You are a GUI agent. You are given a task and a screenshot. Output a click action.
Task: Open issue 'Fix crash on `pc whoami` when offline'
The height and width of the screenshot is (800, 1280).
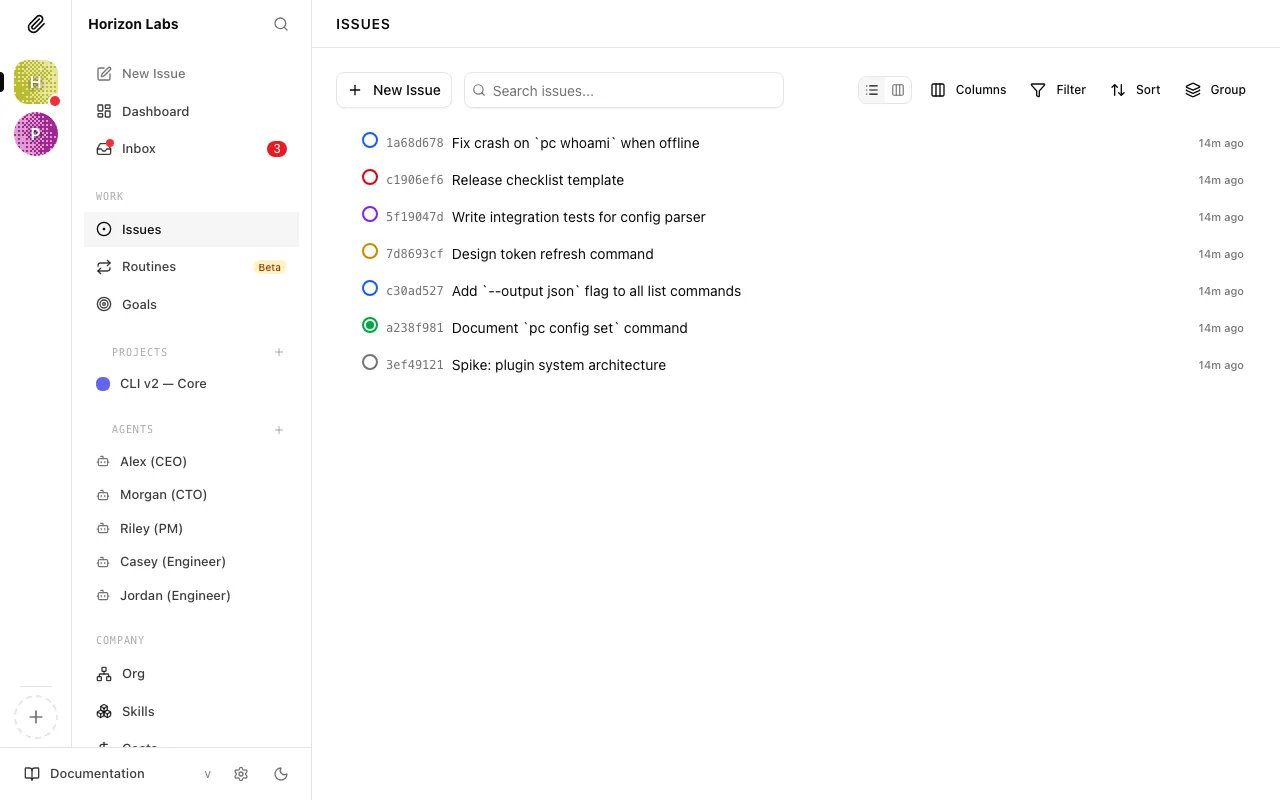click(576, 143)
